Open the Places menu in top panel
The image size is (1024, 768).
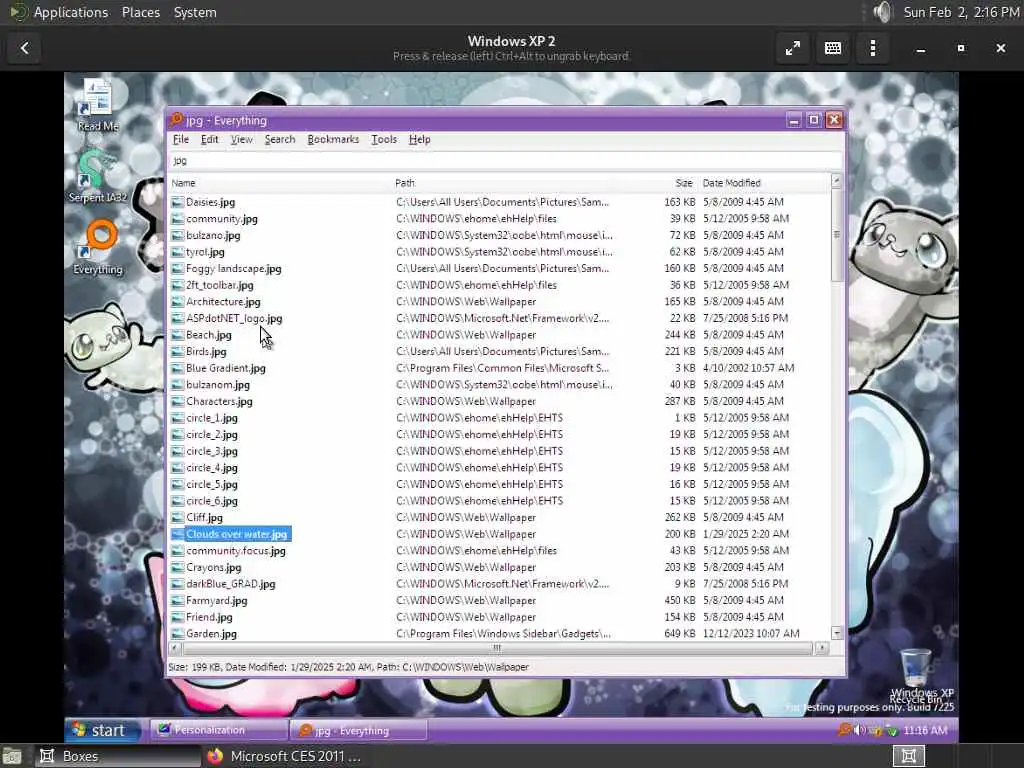pos(140,12)
